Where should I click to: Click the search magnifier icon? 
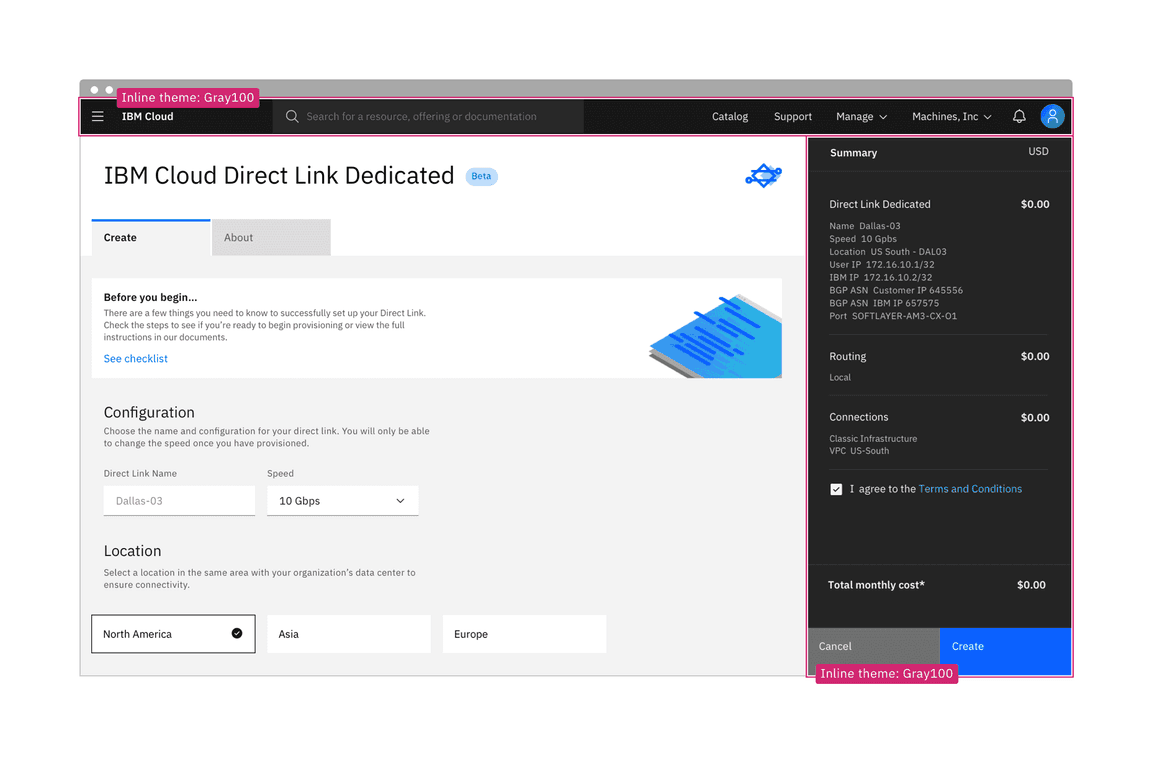pos(291,116)
